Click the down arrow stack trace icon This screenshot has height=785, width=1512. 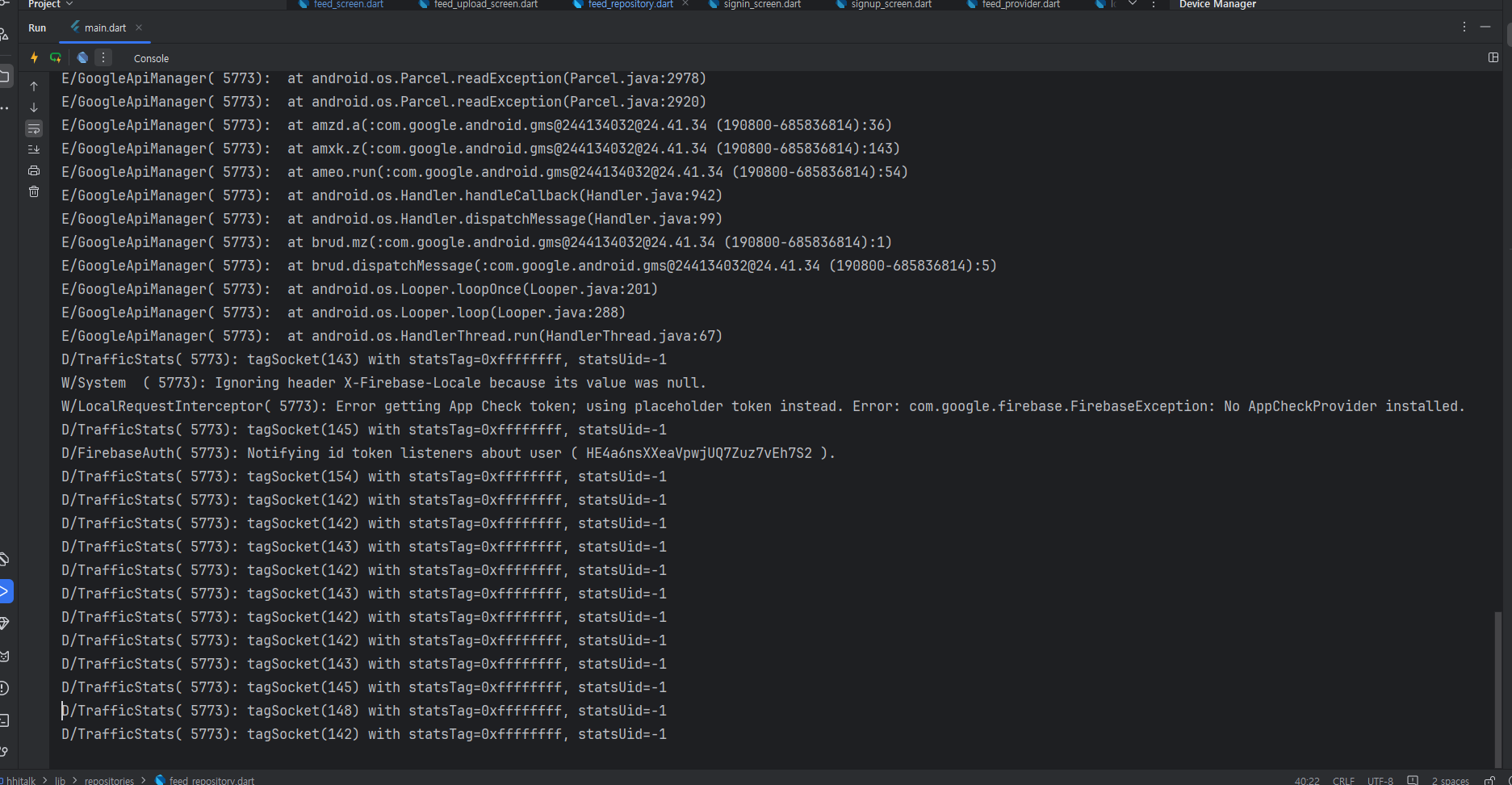tap(34, 107)
